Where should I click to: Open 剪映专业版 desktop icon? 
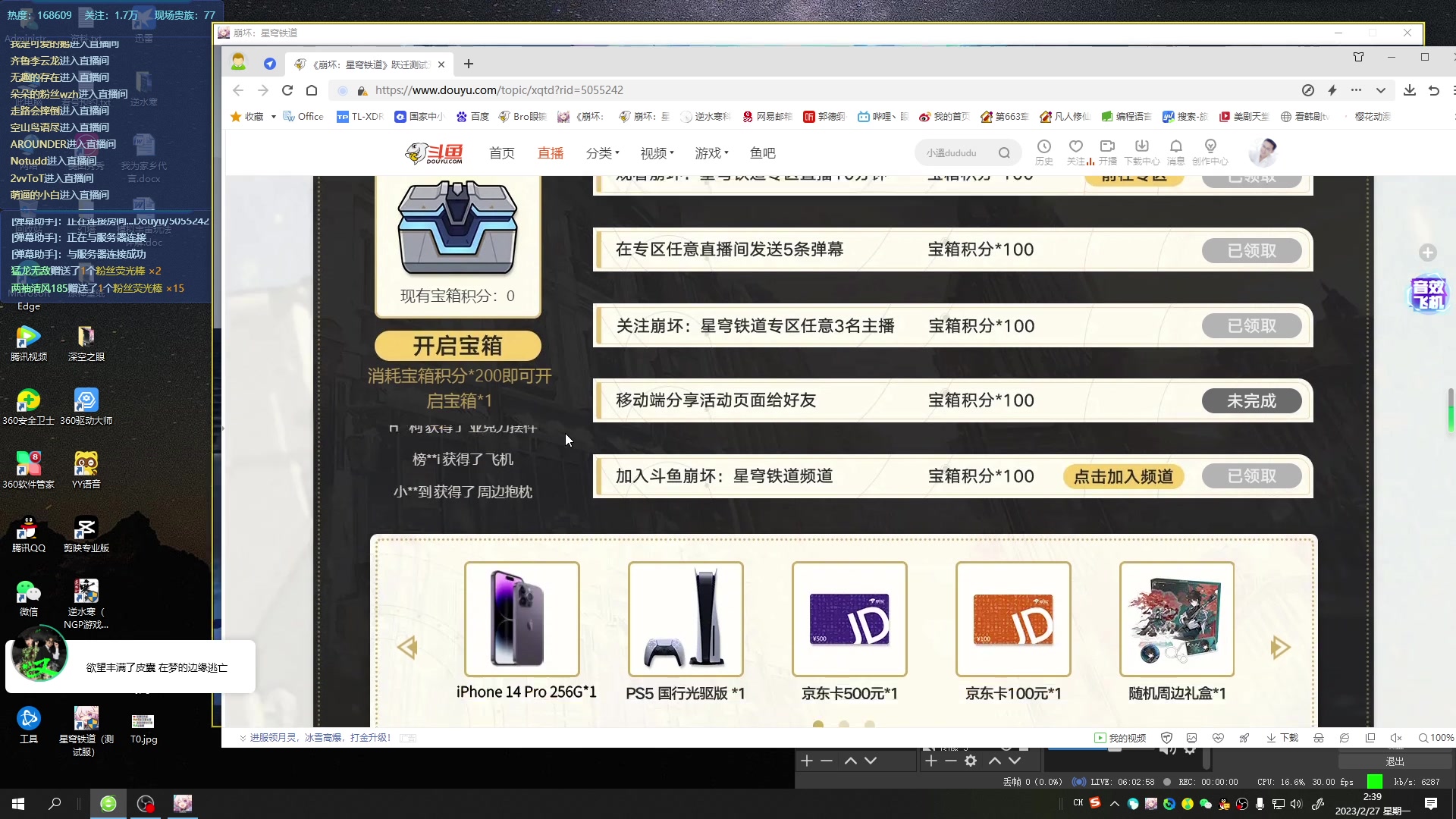pyautogui.click(x=86, y=534)
